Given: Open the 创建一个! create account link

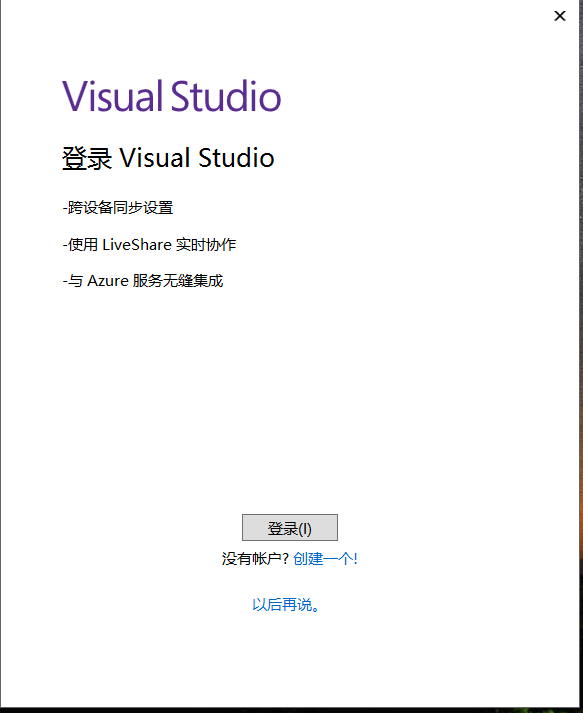Looking at the screenshot, I should click(x=325, y=558).
